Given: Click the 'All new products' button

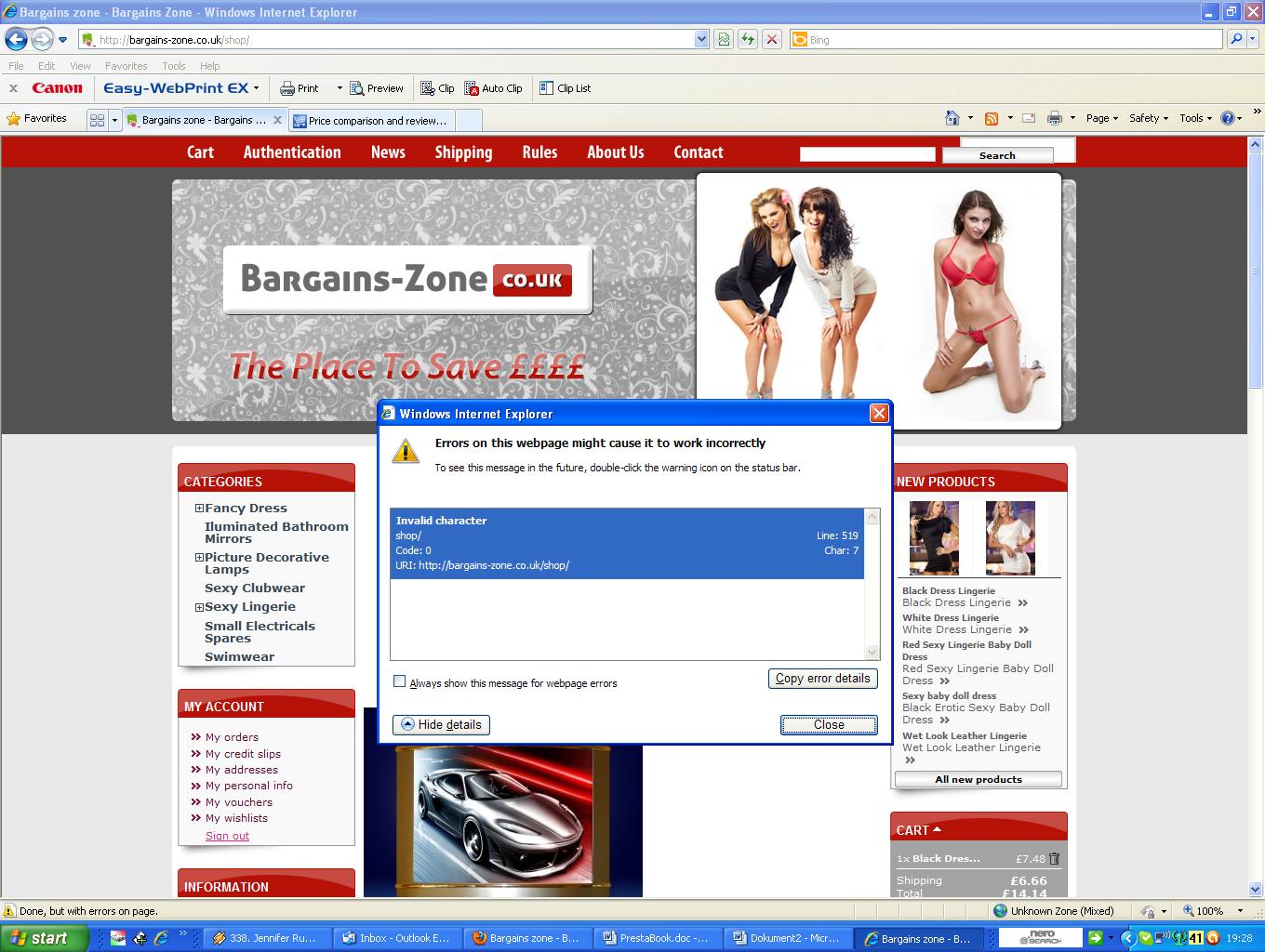Looking at the screenshot, I should click(979, 779).
